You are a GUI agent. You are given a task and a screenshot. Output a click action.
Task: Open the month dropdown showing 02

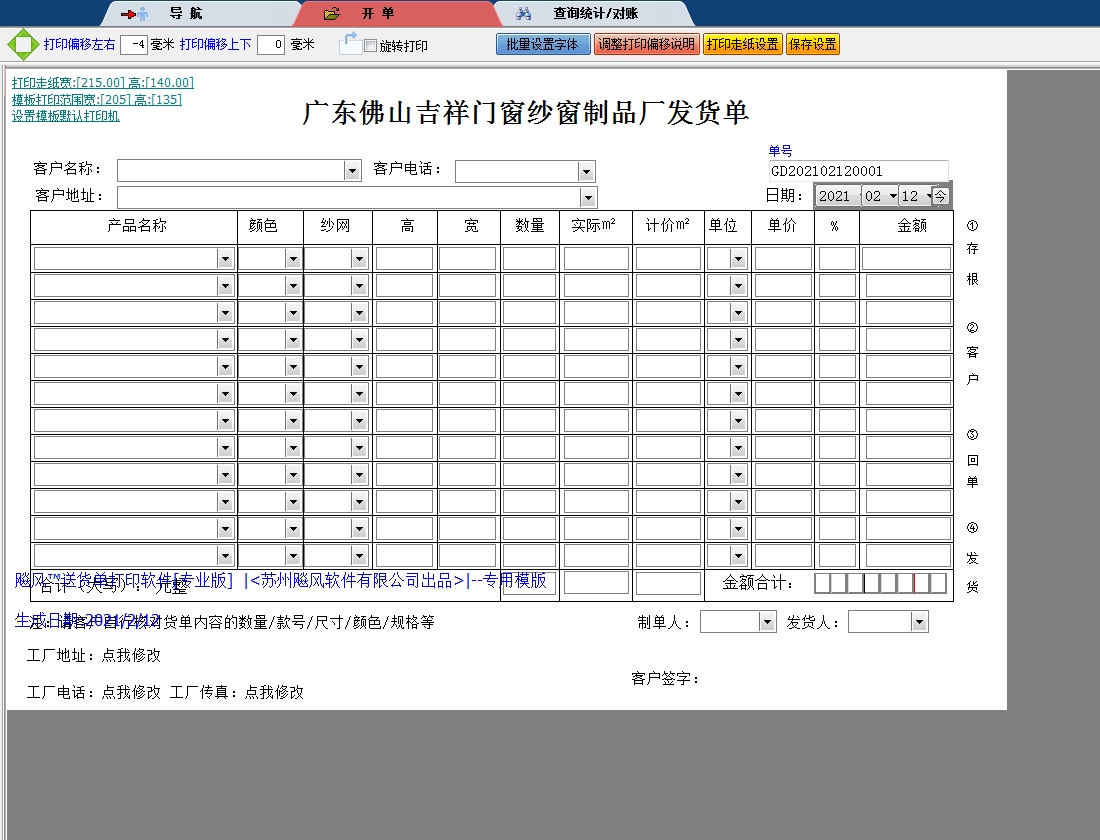click(892, 196)
